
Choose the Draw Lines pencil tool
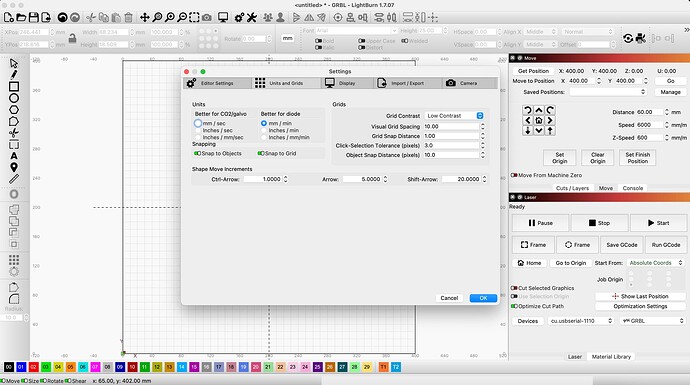pyautogui.click(x=14, y=75)
